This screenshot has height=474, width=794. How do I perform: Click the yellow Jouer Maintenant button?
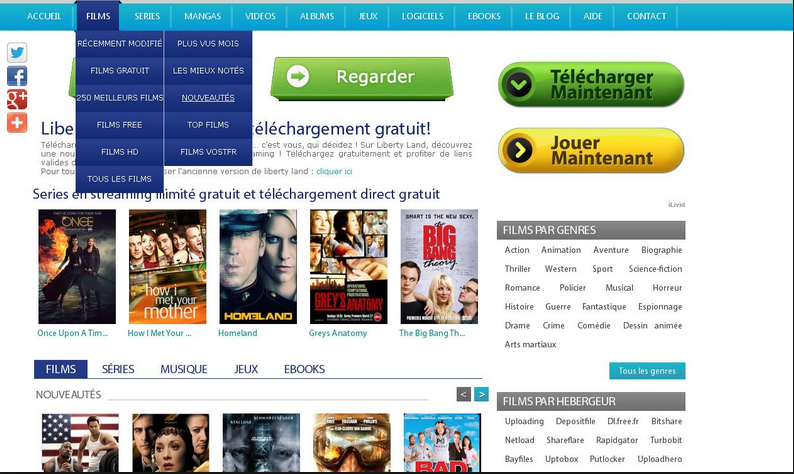pyautogui.click(x=591, y=150)
